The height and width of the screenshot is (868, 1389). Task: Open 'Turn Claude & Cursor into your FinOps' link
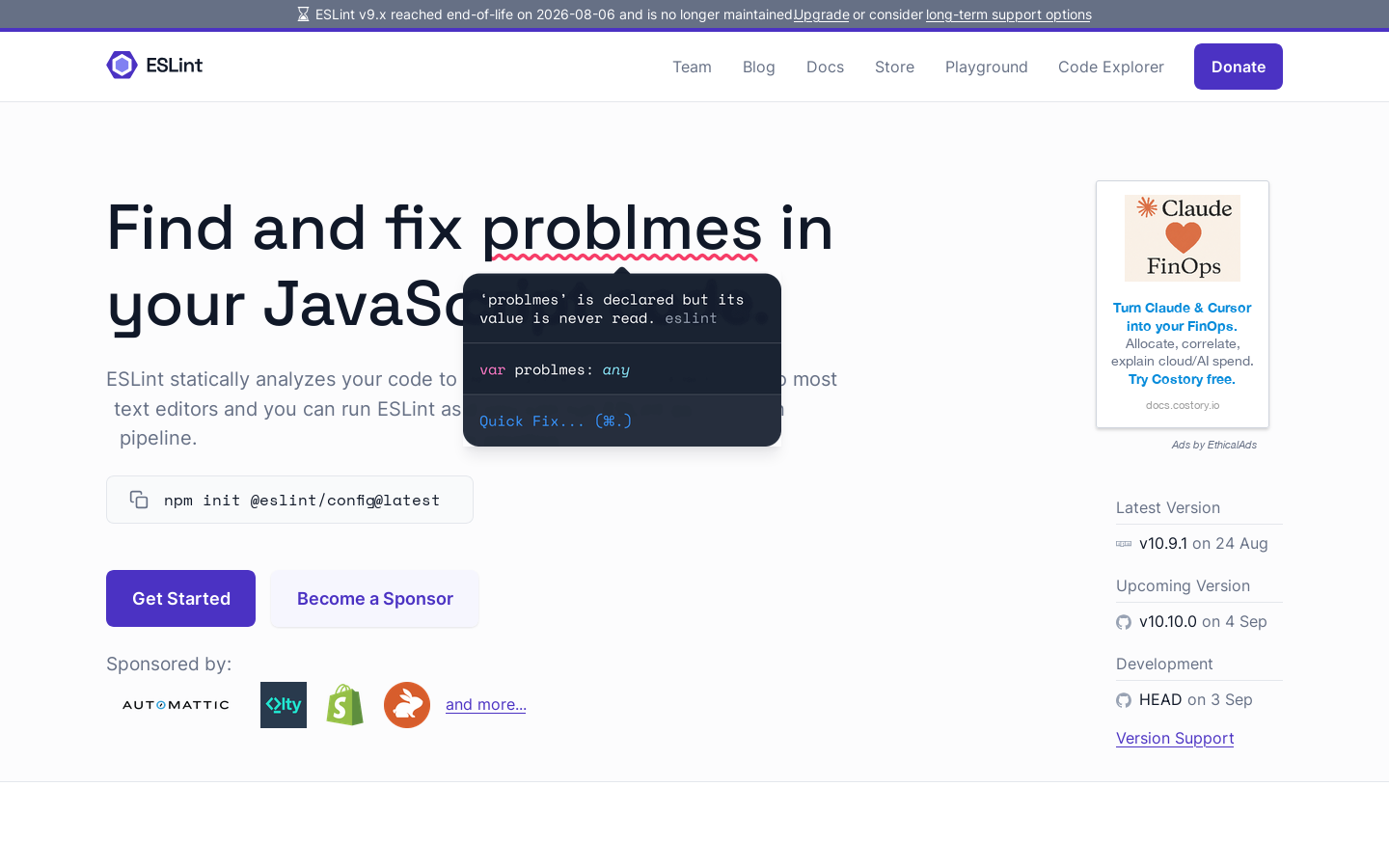click(1183, 316)
